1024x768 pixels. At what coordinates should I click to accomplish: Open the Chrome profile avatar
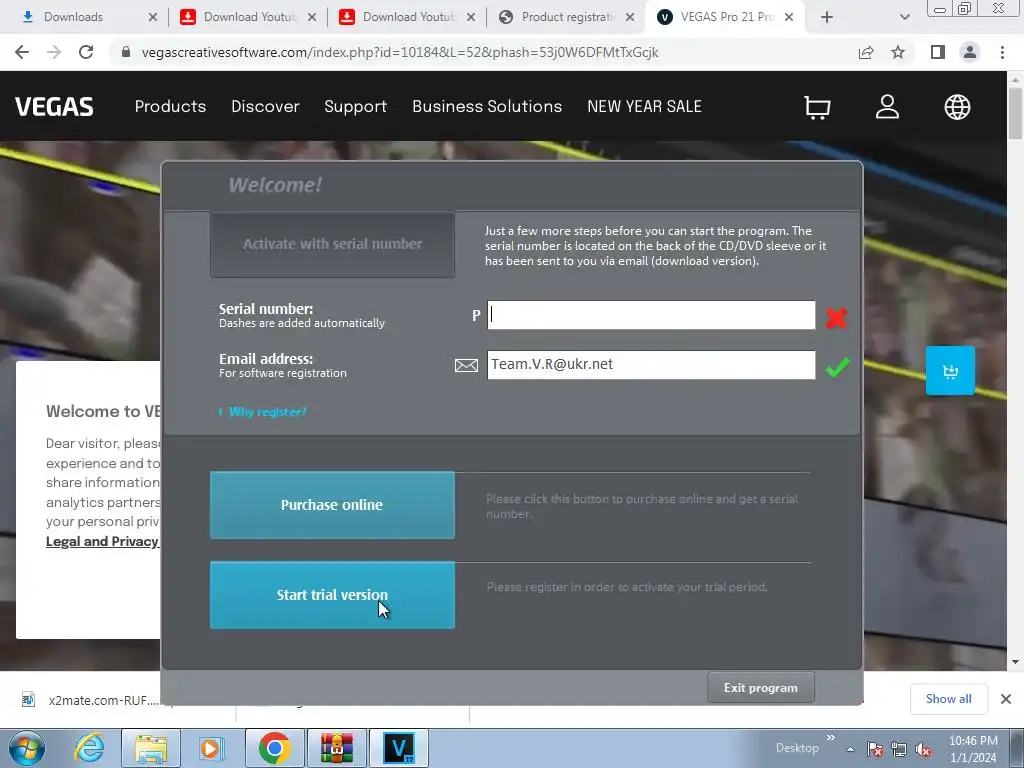tap(970, 52)
